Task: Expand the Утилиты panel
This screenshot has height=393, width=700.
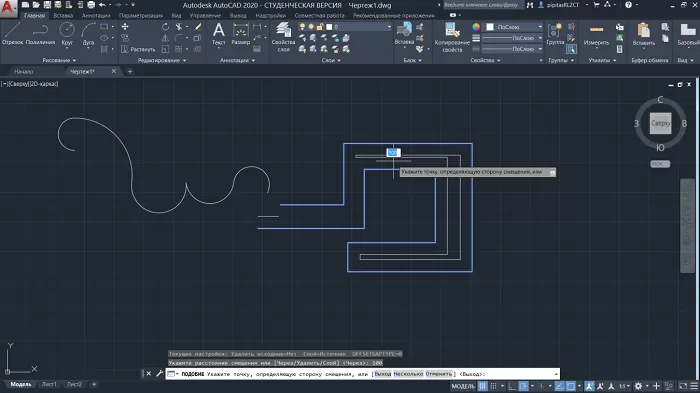Action: (x=602, y=60)
